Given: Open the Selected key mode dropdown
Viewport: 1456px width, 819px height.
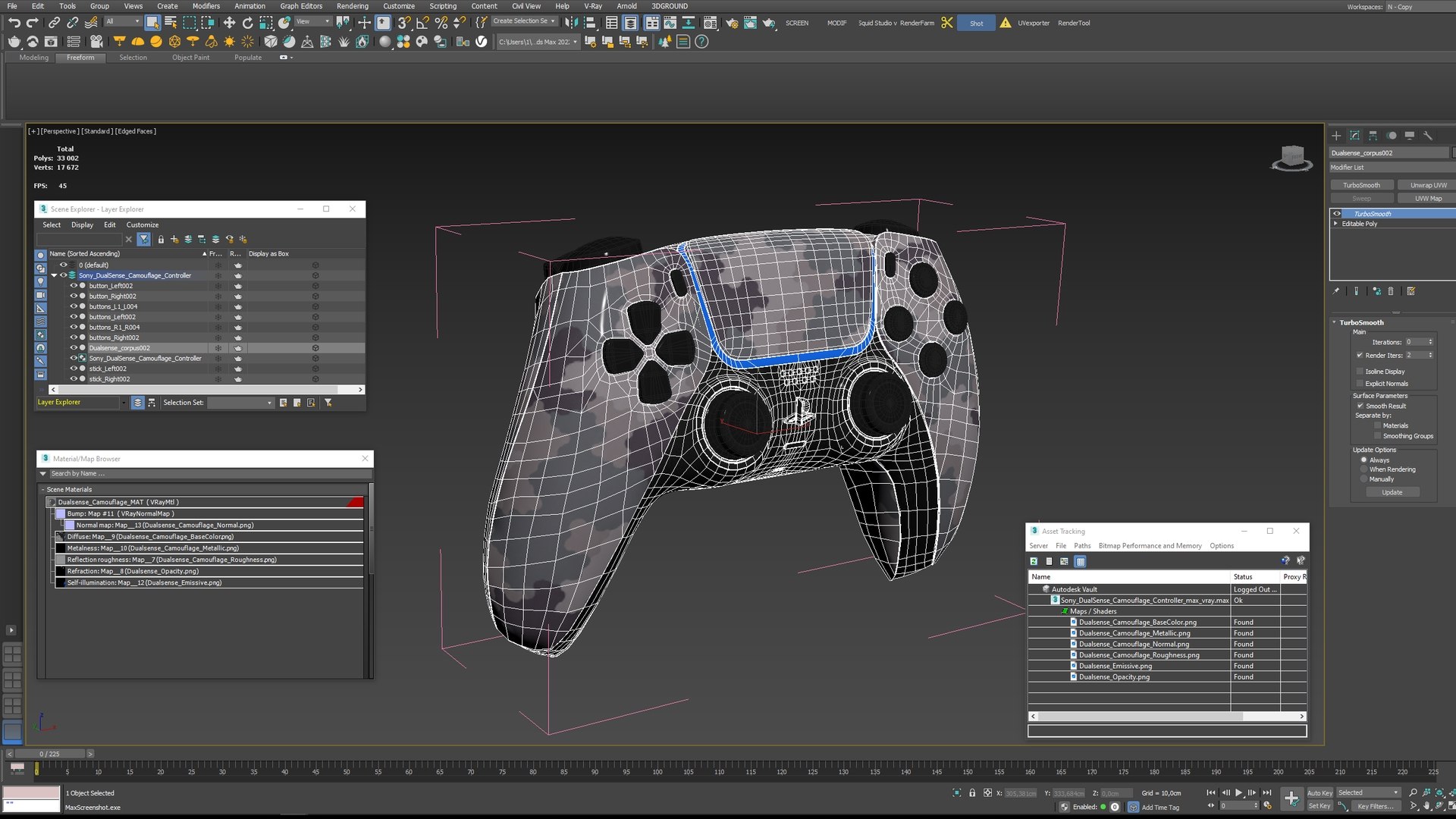Looking at the screenshot, I should click(x=1368, y=792).
